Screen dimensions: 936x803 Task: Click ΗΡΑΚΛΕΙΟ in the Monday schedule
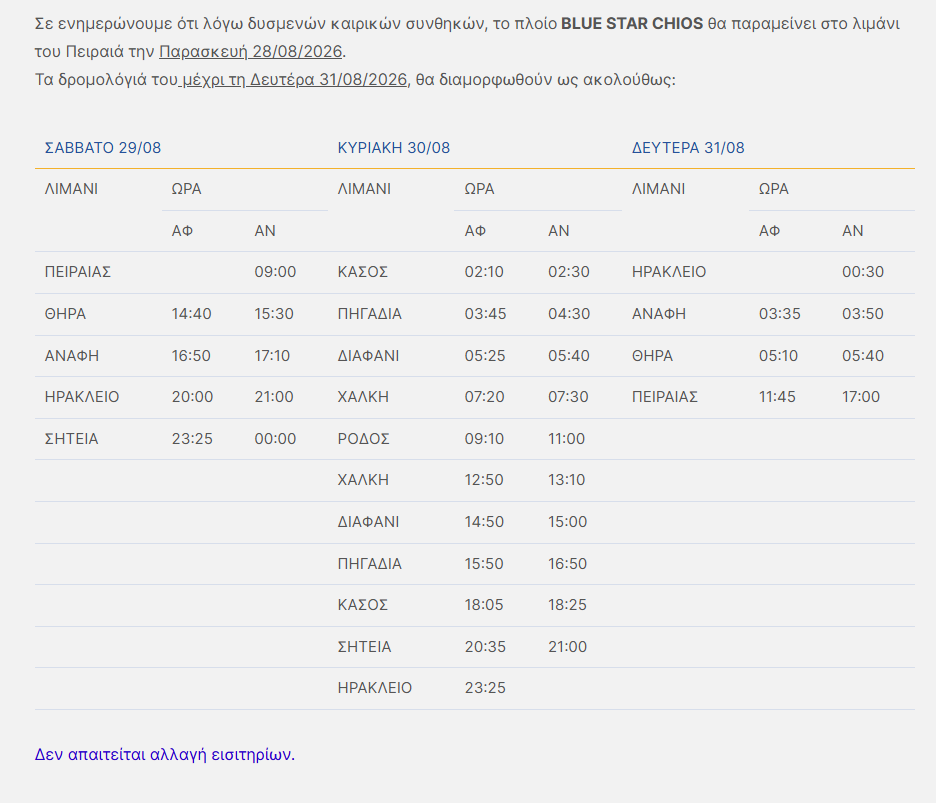[669, 272]
